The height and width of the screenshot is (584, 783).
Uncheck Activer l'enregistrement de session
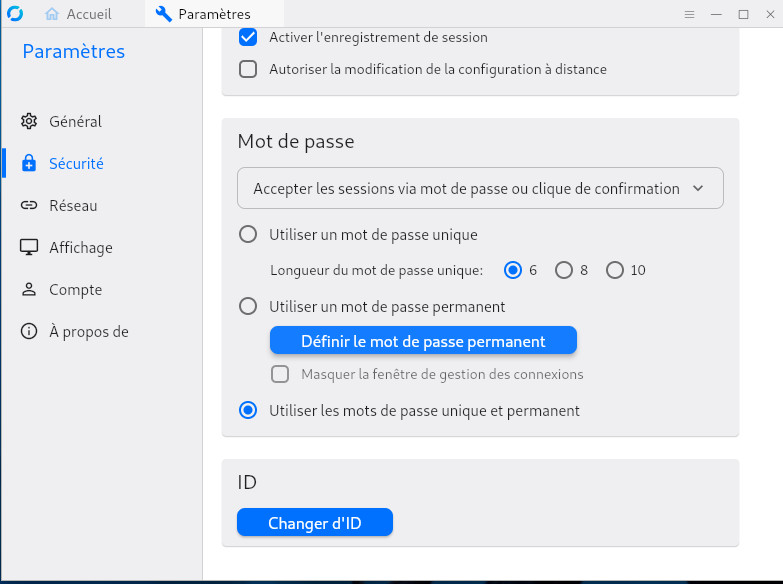click(x=248, y=38)
